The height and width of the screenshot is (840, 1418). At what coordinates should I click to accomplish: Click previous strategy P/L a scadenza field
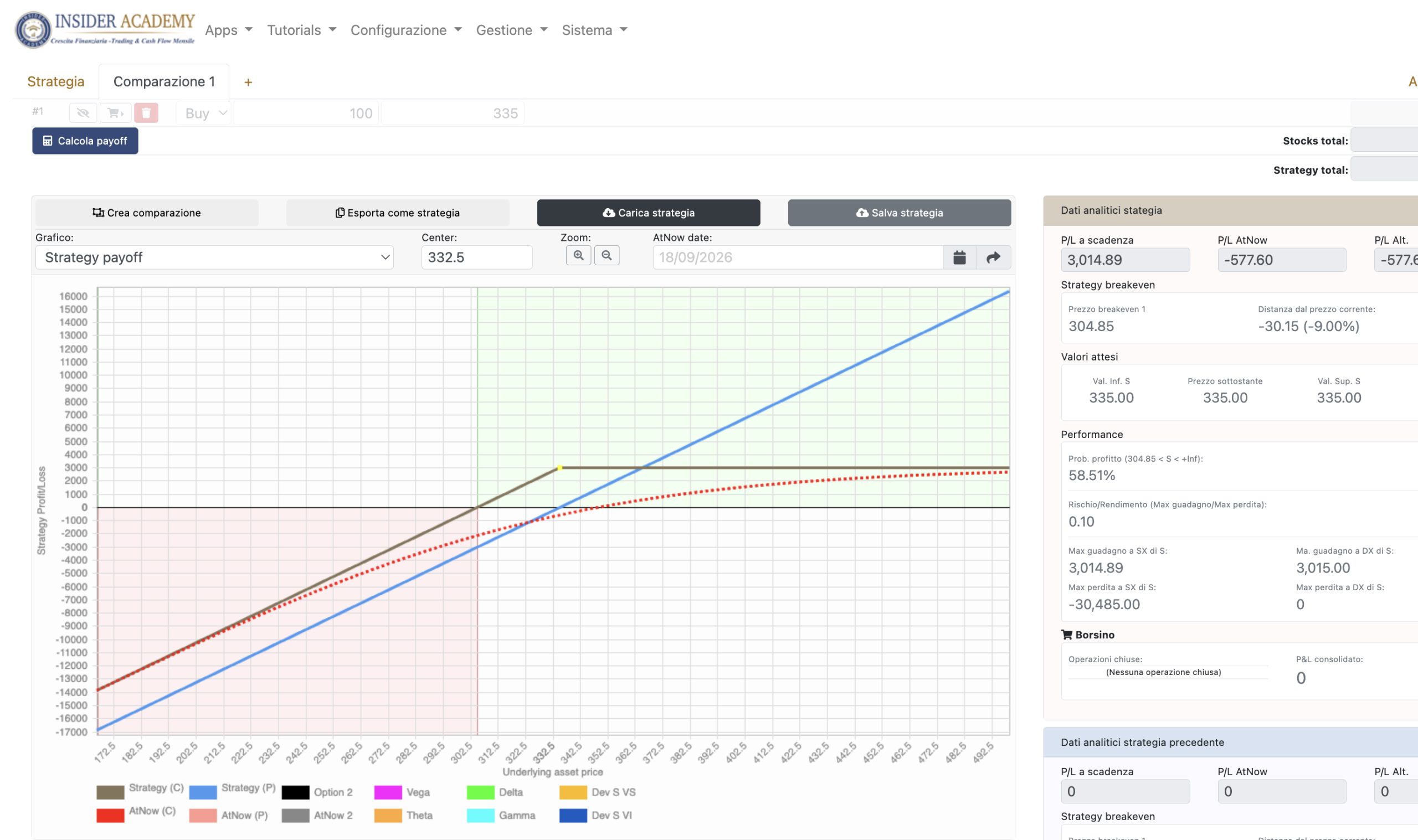1126,791
